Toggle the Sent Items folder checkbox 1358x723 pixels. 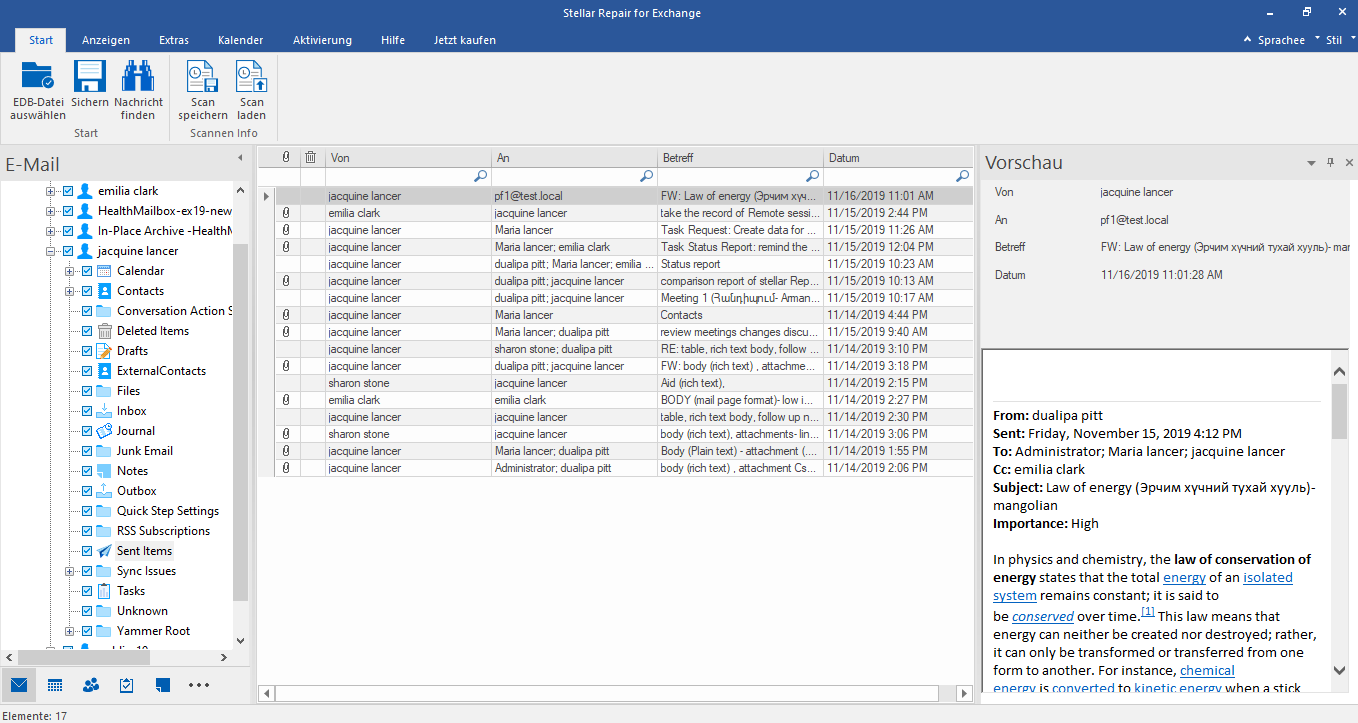[87, 551]
